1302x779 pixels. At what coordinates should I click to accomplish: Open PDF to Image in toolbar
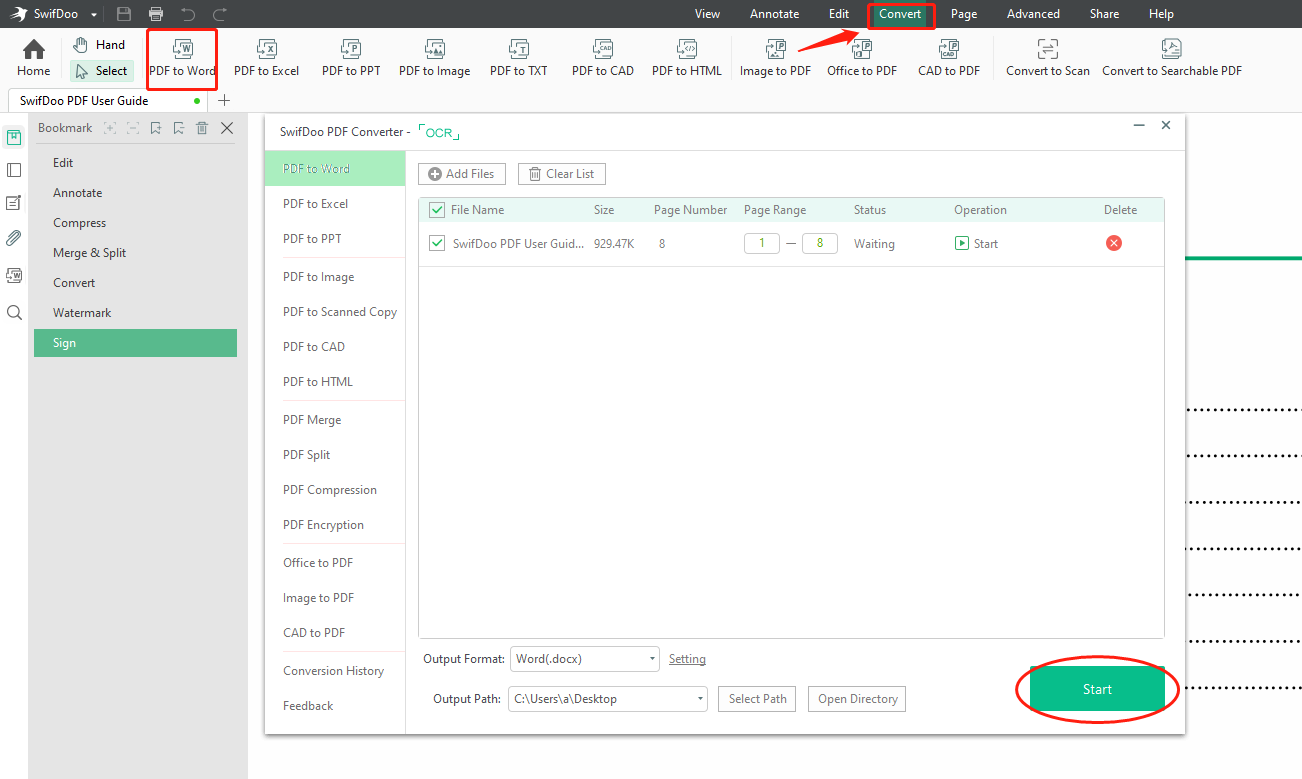coord(434,58)
